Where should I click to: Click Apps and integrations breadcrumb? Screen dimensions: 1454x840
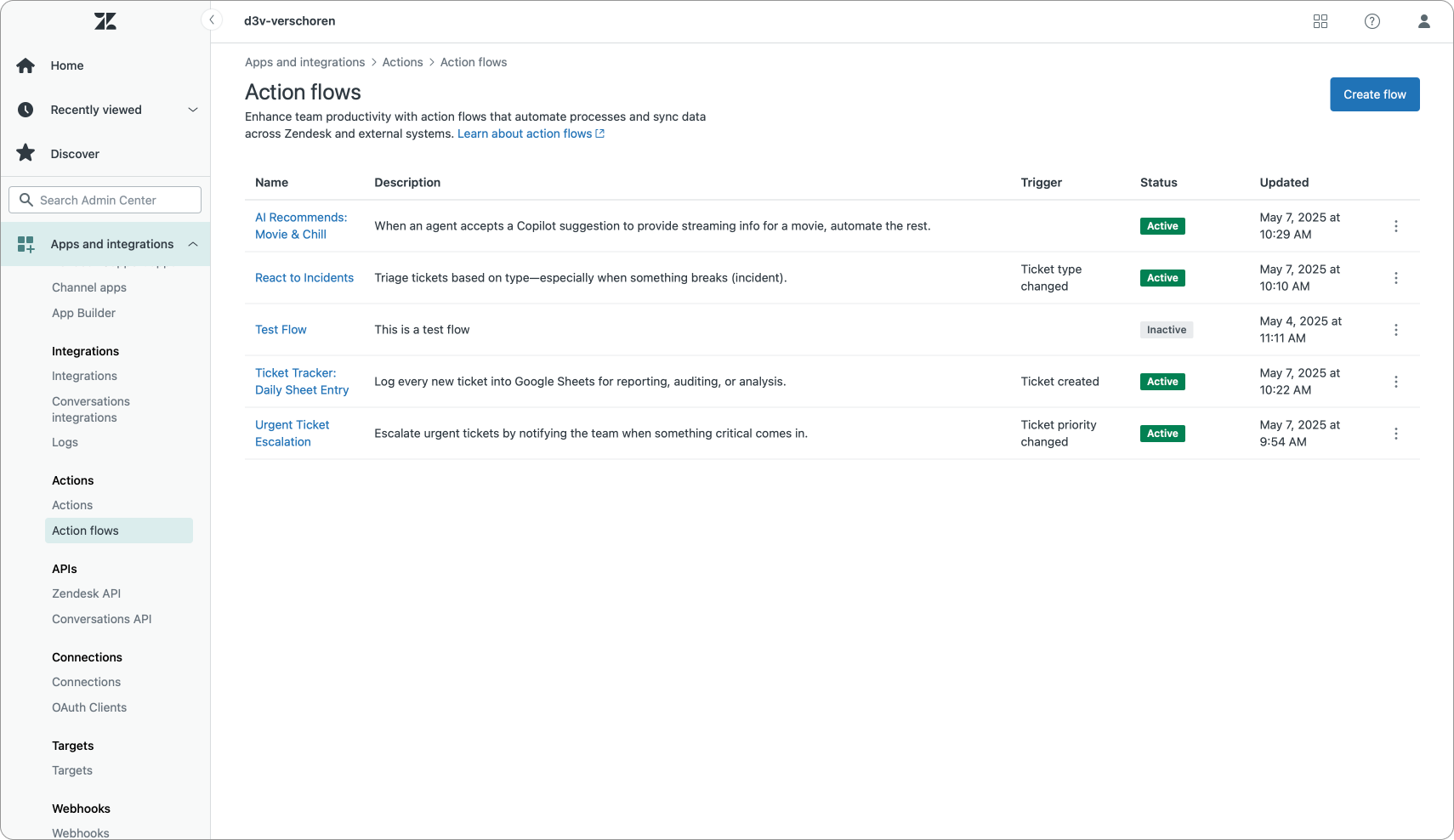304,62
